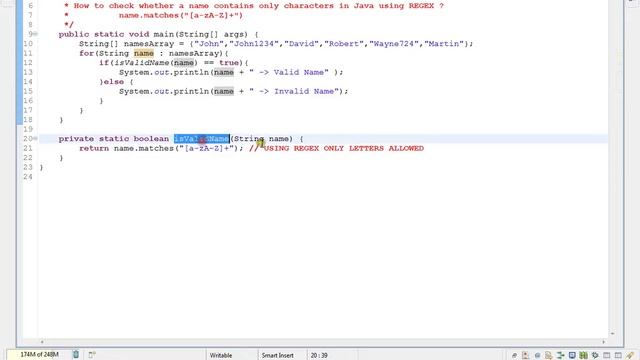Click line number 19 in the gutter
640x360 pixels.
(28, 129)
